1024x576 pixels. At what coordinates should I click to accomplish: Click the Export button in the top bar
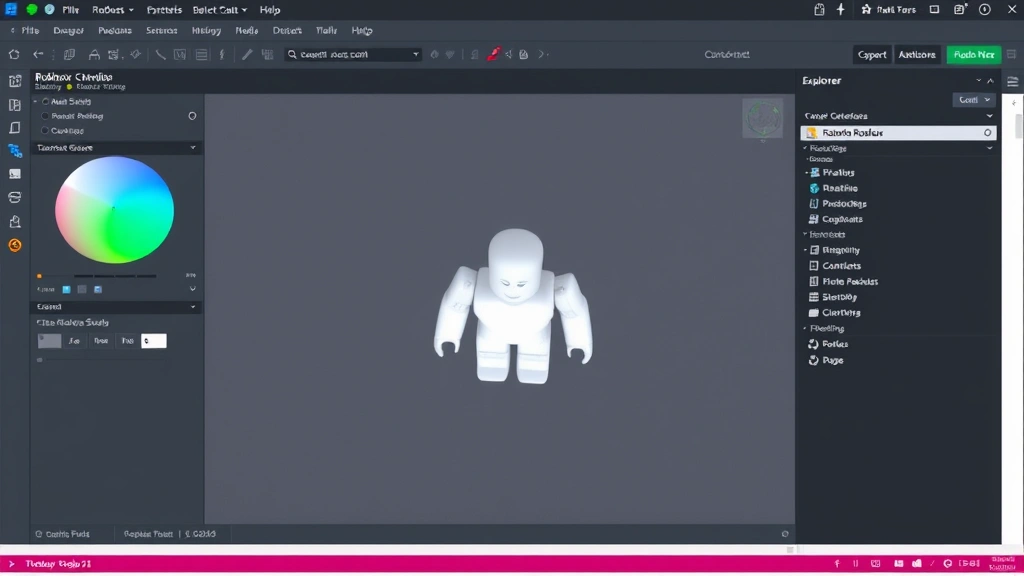point(871,54)
